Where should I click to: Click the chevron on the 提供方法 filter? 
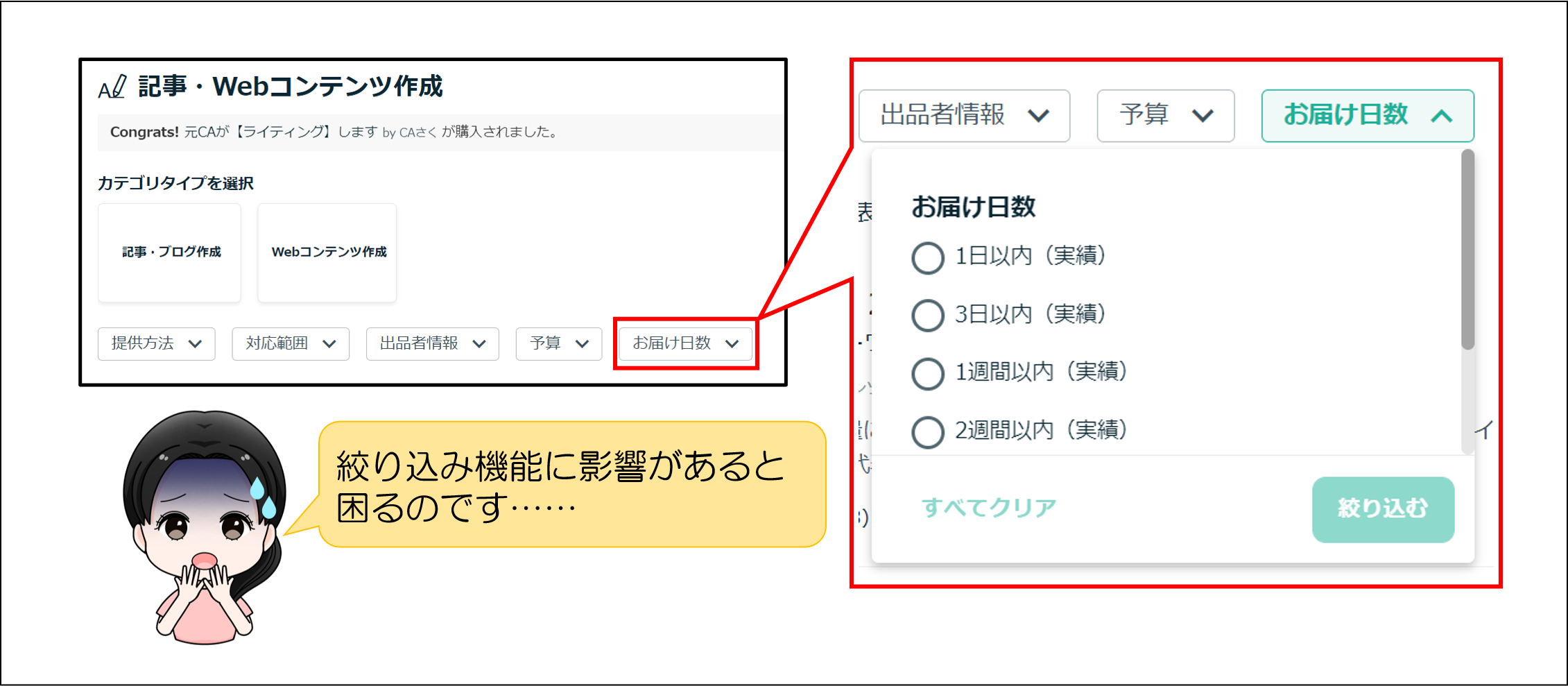coord(196,343)
